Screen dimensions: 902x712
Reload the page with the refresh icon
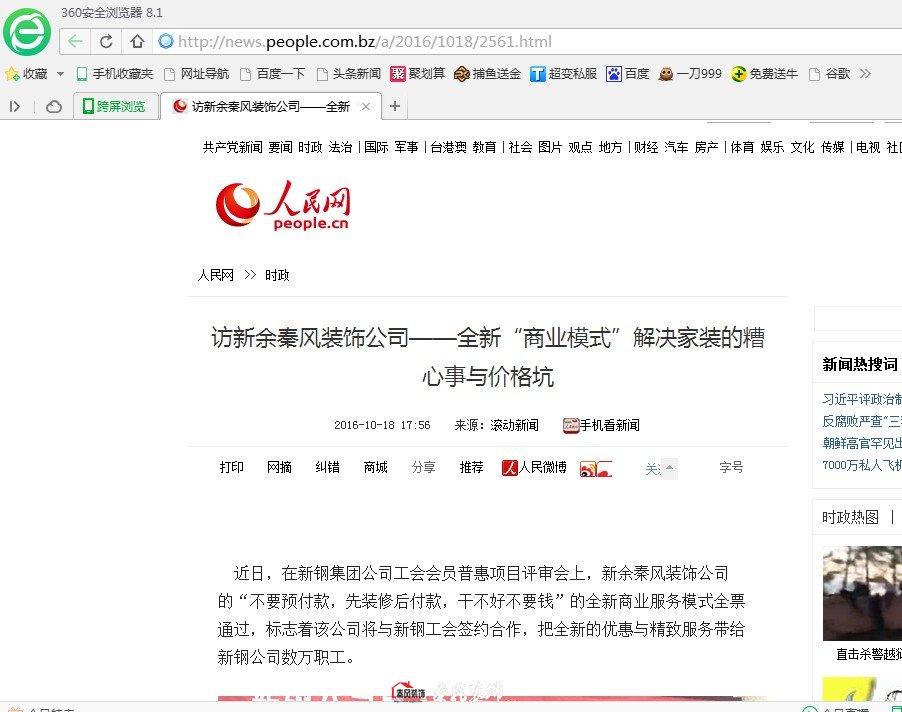(x=106, y=42)
